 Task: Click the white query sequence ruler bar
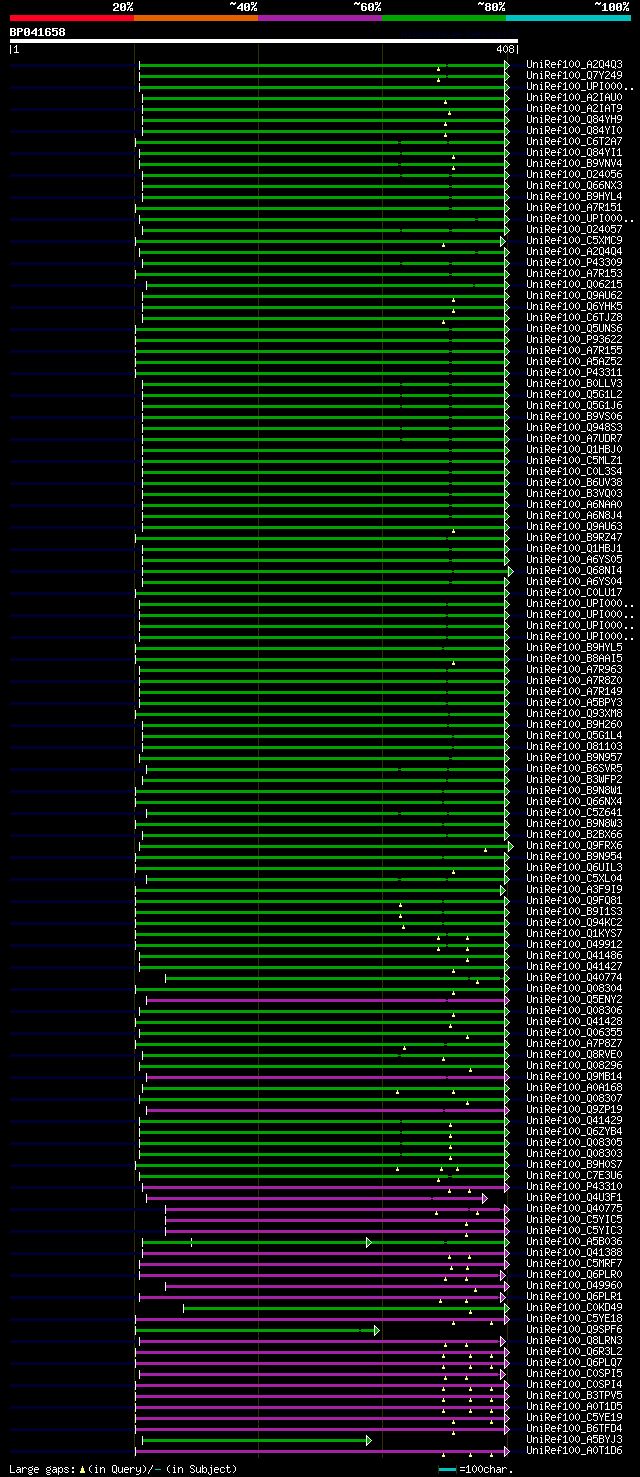[x=264, y=41]
